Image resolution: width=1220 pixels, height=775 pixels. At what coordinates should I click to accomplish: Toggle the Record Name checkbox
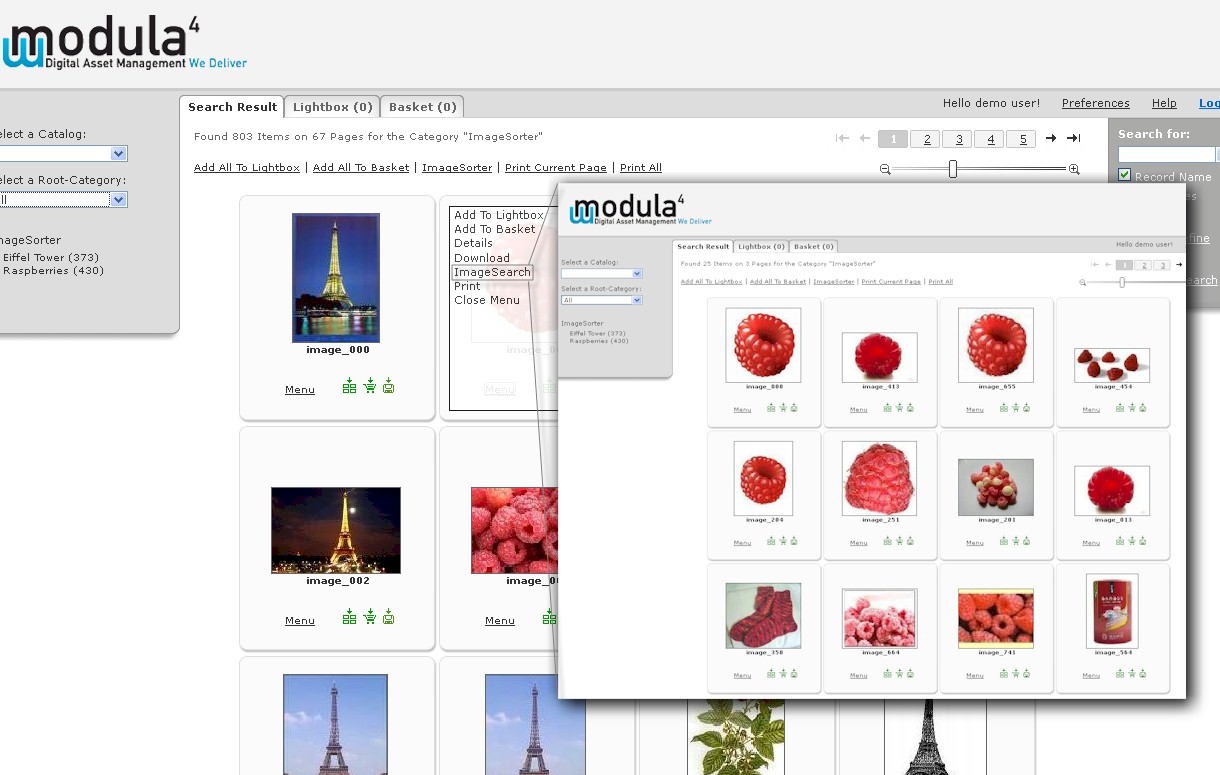[1124, 175]
